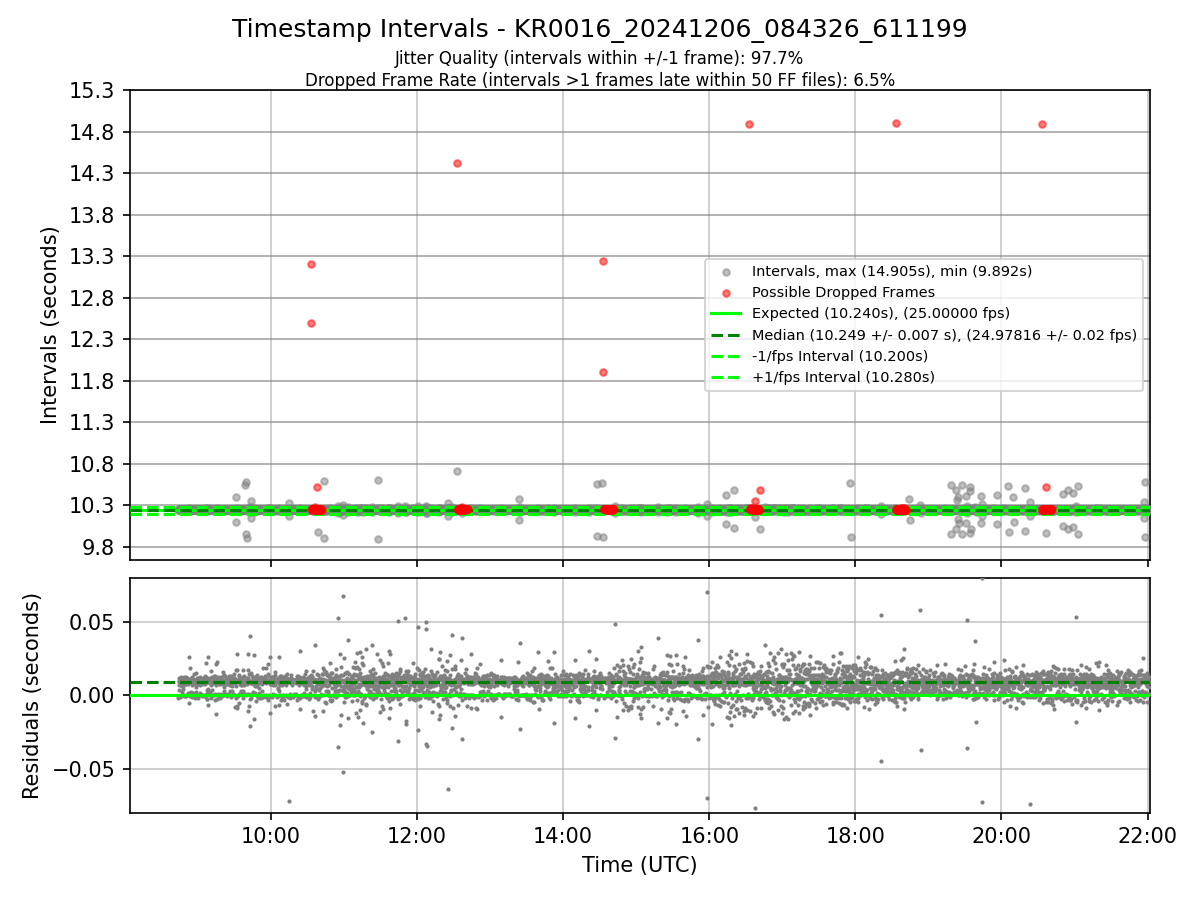Click the dashed line sample beside '+1/fps Interval'

click(727, 377)
